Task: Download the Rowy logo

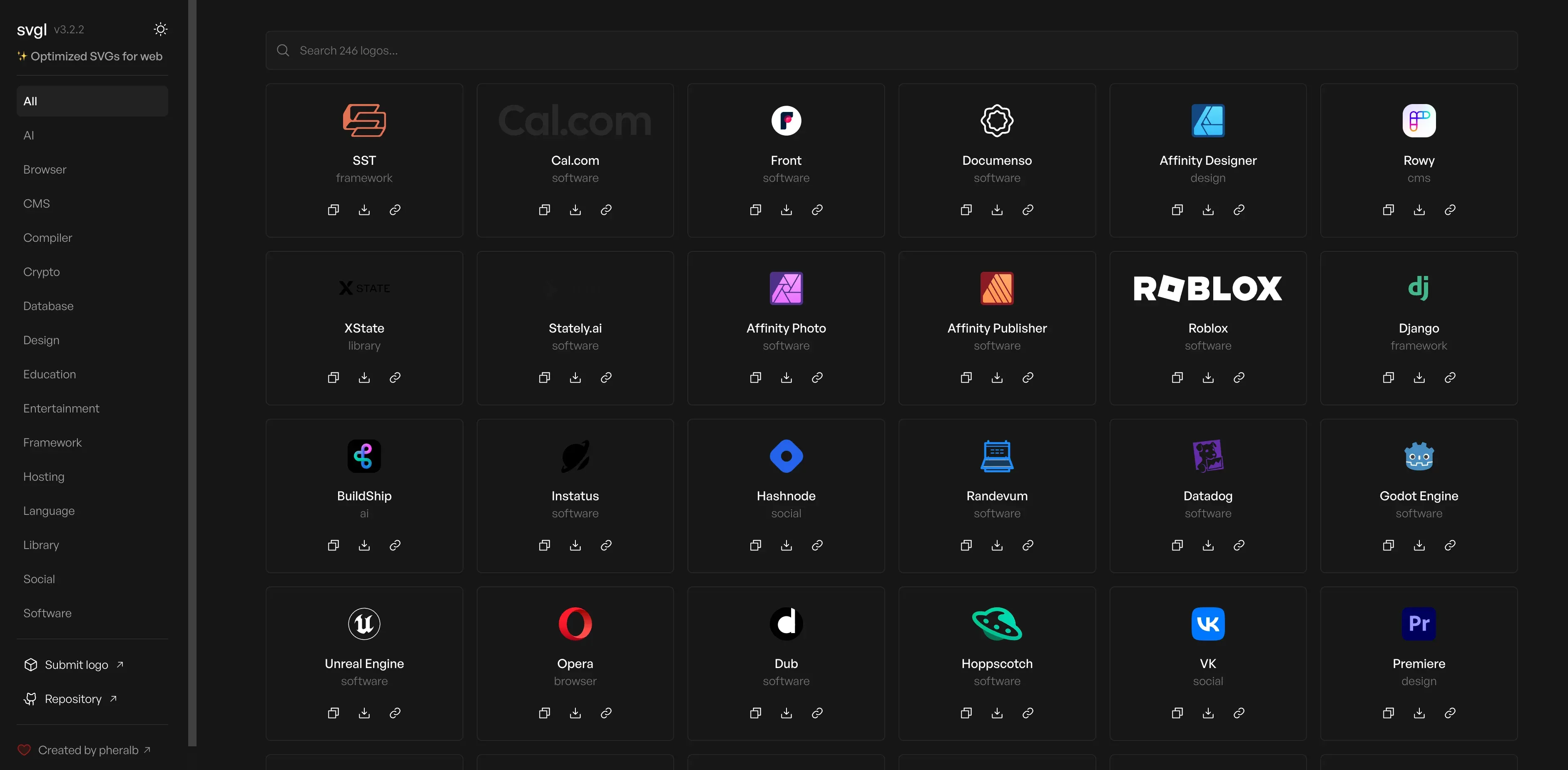Action: 1419,210
